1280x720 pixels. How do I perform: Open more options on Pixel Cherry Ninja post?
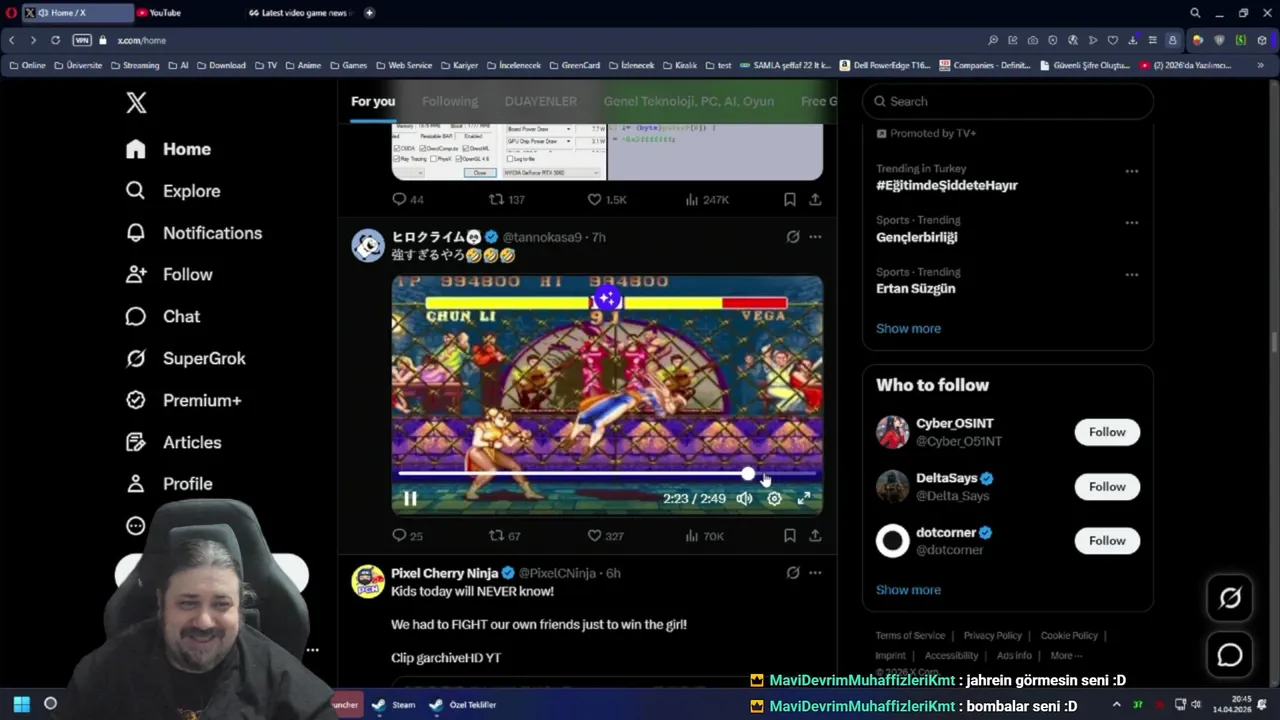point(815,573)
